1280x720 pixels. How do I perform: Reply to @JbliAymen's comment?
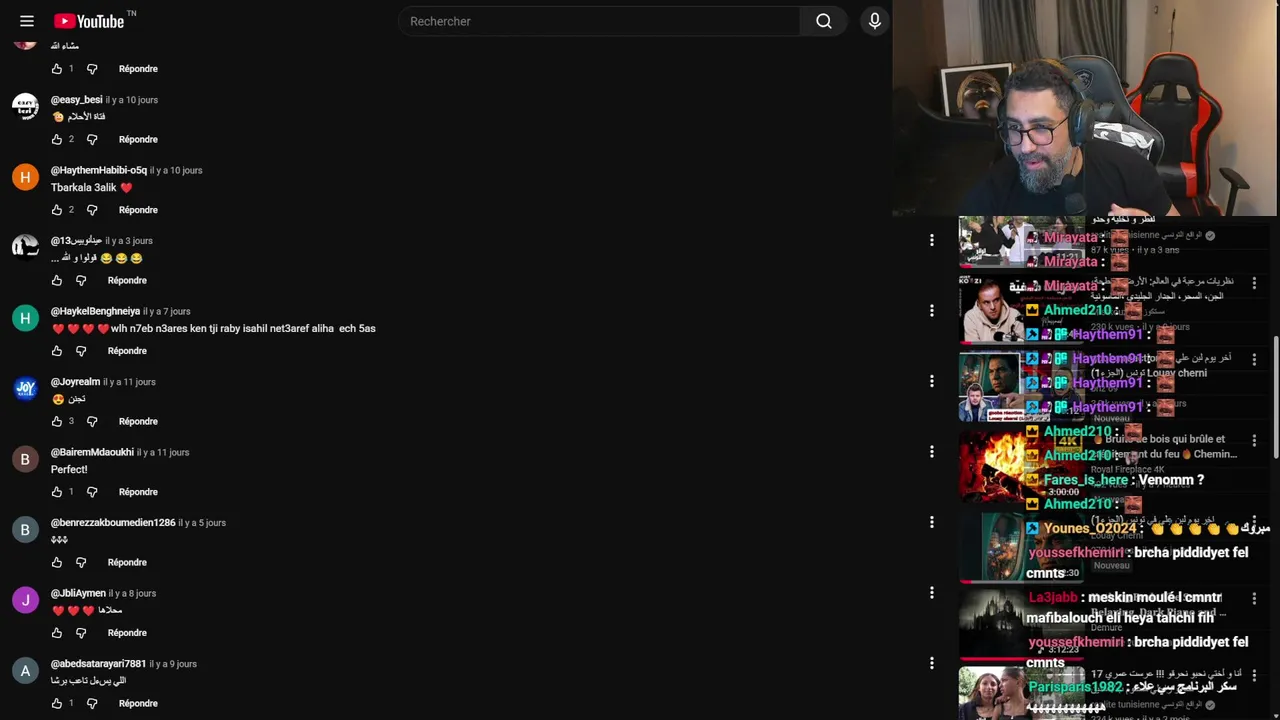pos(127,633)
